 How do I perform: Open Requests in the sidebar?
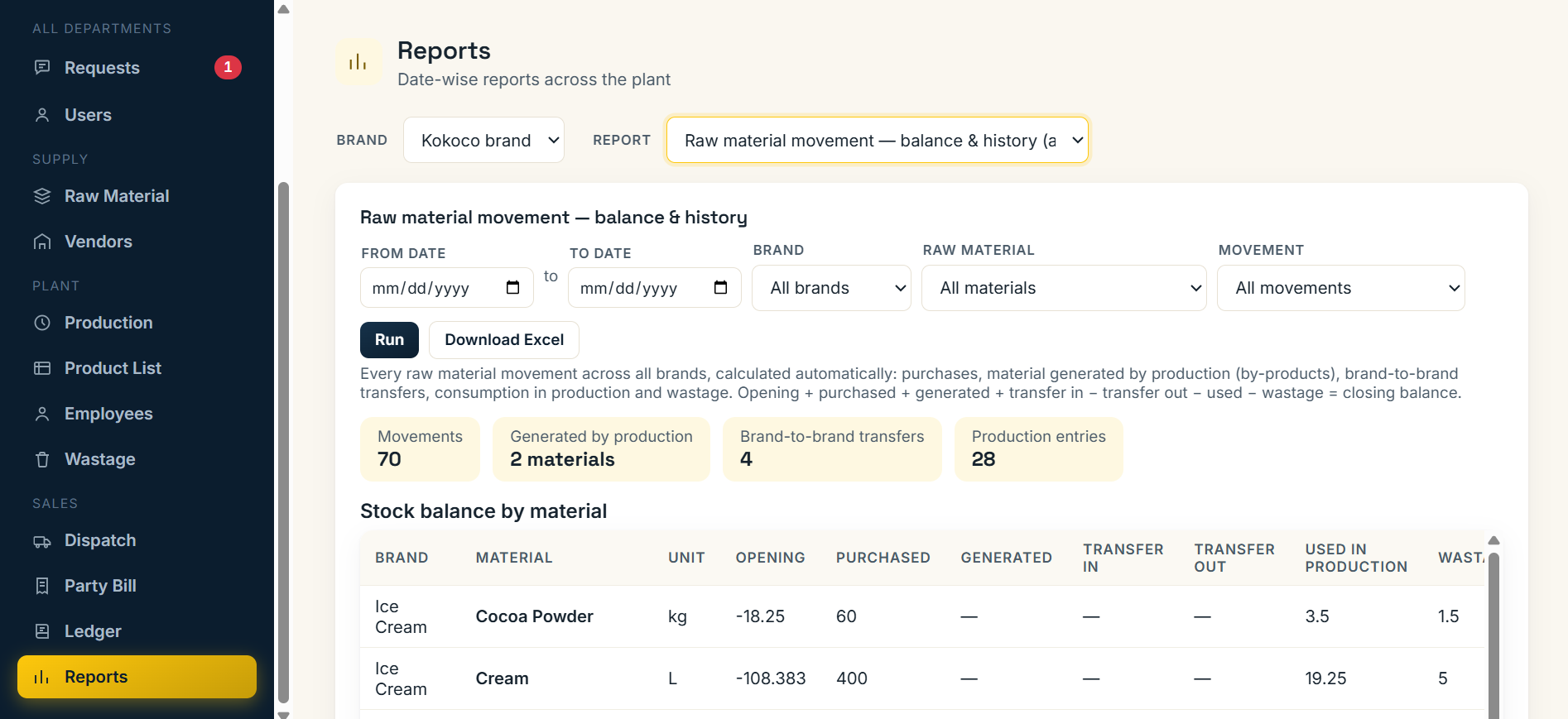coord(137,68)
